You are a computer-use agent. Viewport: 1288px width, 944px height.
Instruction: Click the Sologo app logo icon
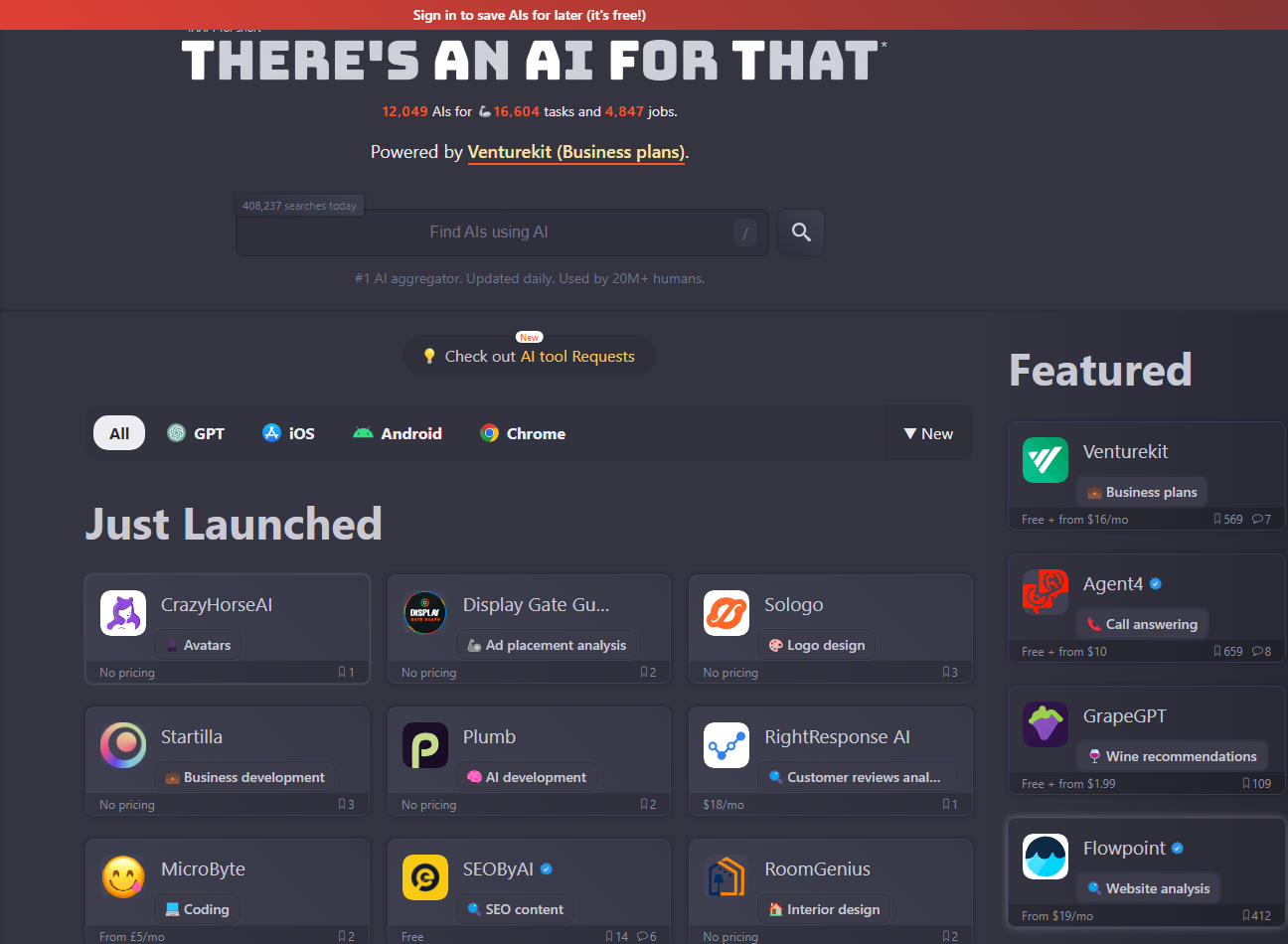coord(726,612)
